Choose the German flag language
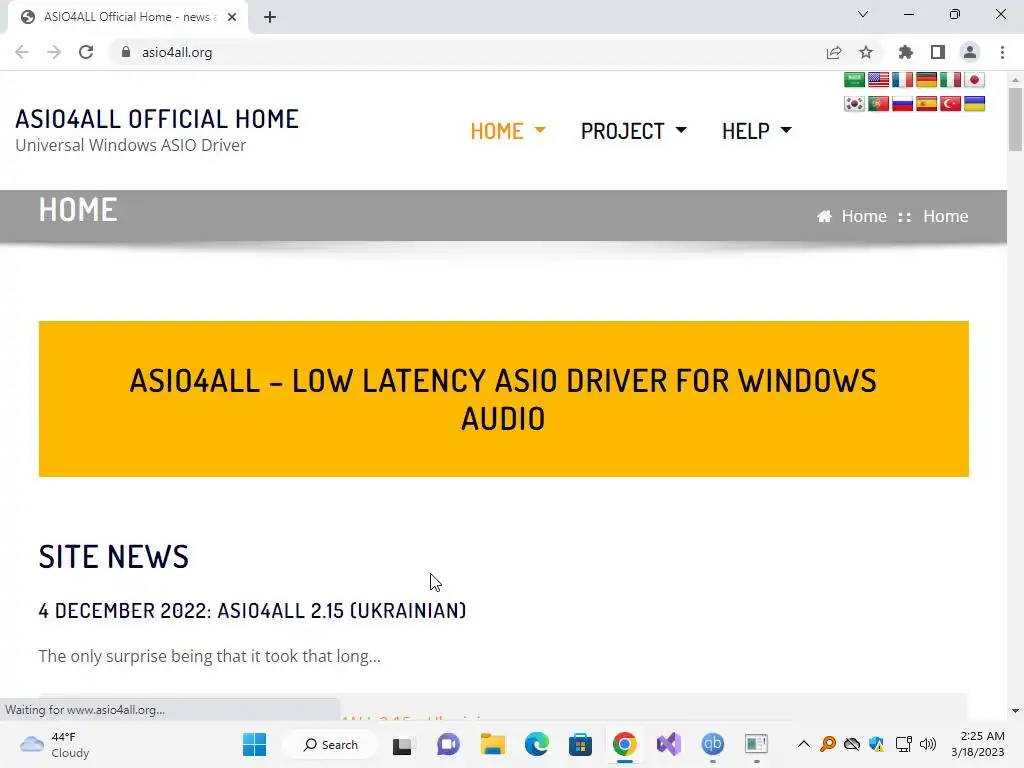Screen dimensions: 1024x768 point(926,80)
